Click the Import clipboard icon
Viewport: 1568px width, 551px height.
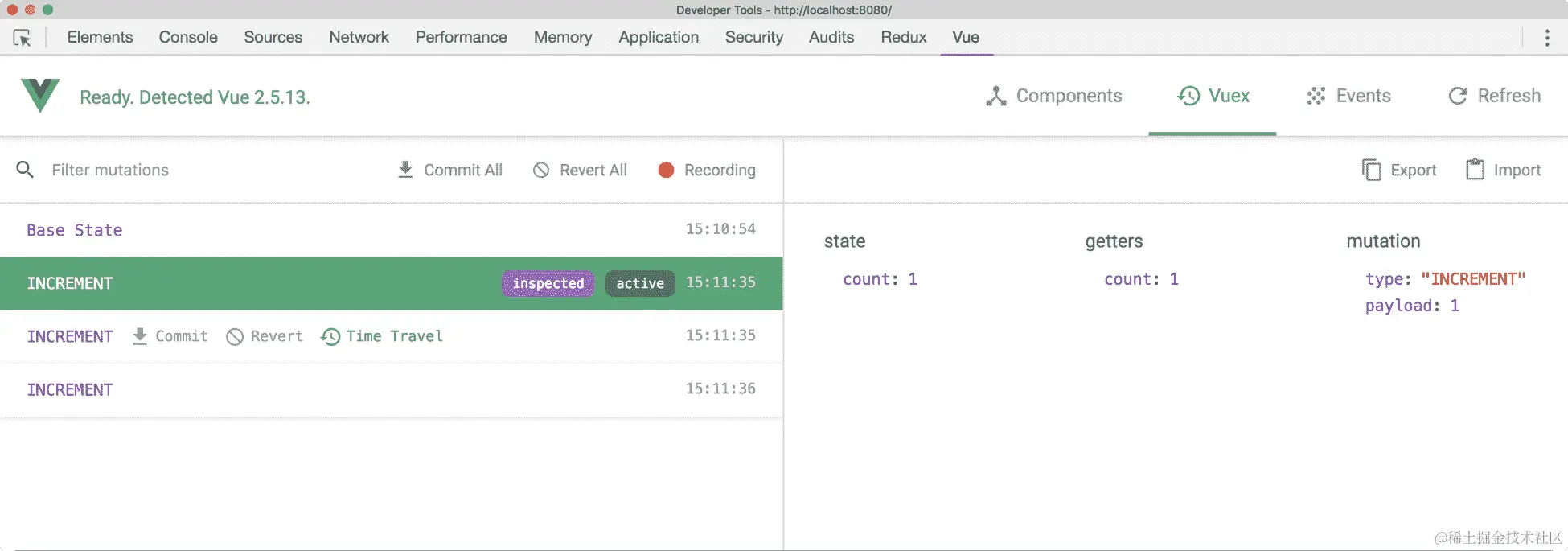coord(1475,169)
